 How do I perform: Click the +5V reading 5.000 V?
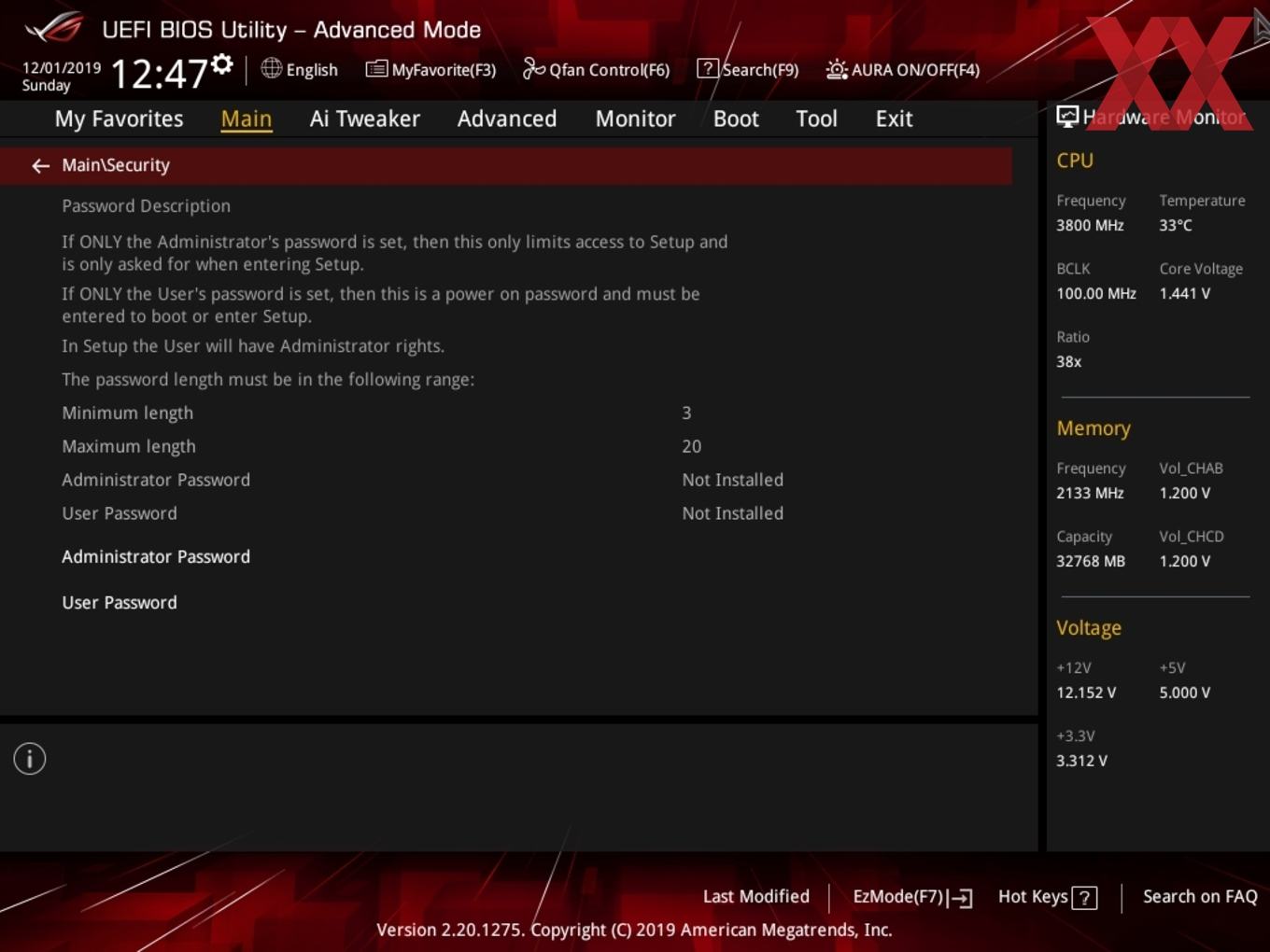click(x=1184, y=693)
